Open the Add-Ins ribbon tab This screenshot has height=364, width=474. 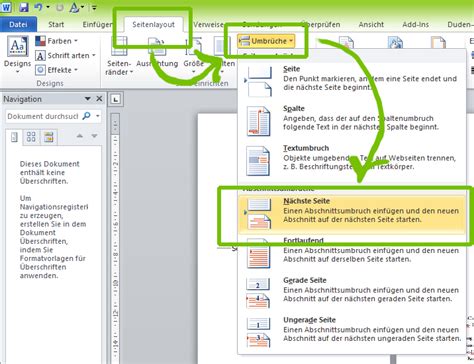415,24
